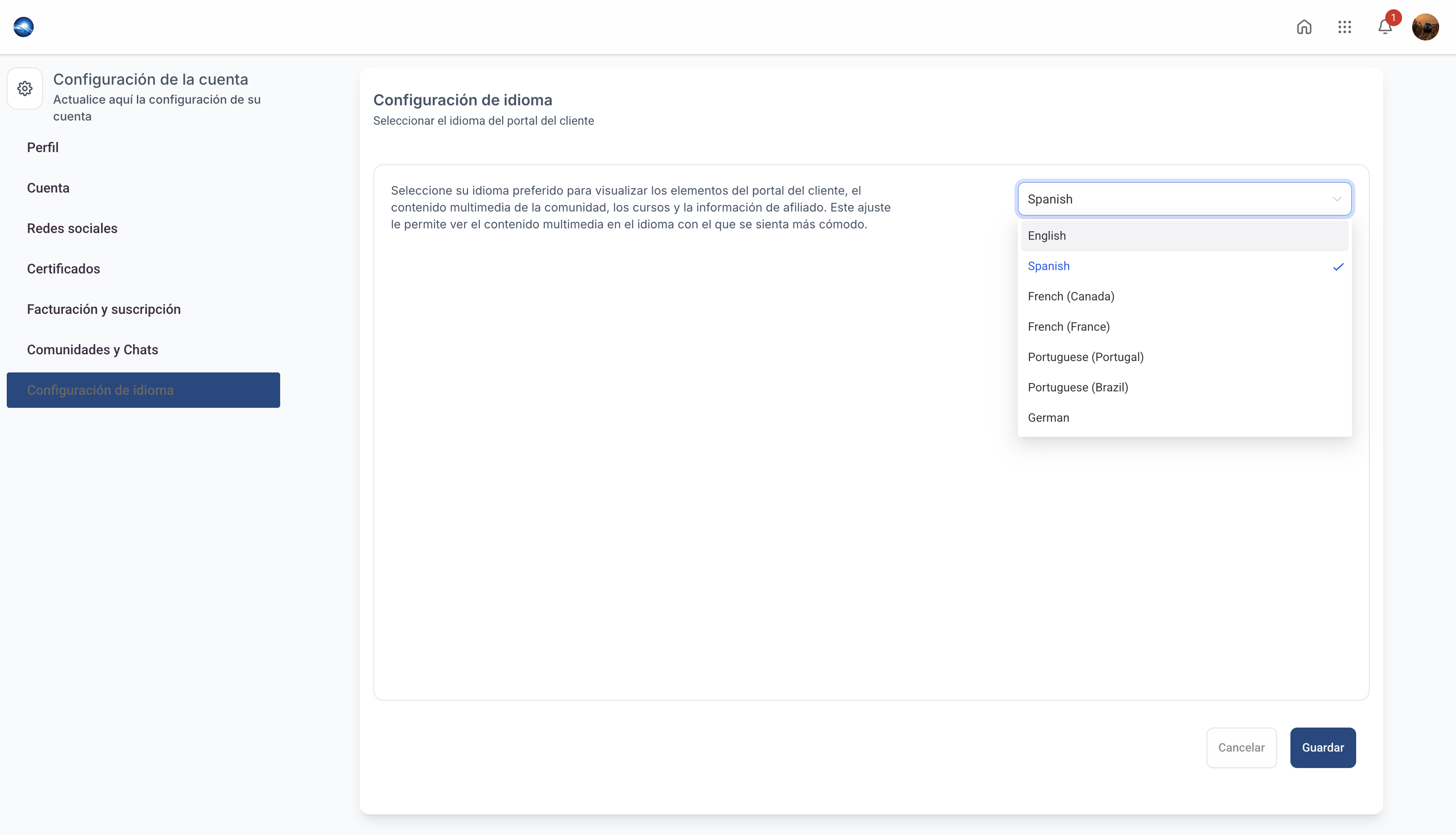This screenshot has height=835, width=1456.
Task: Click the account settings gear icon
Action: 25,88
